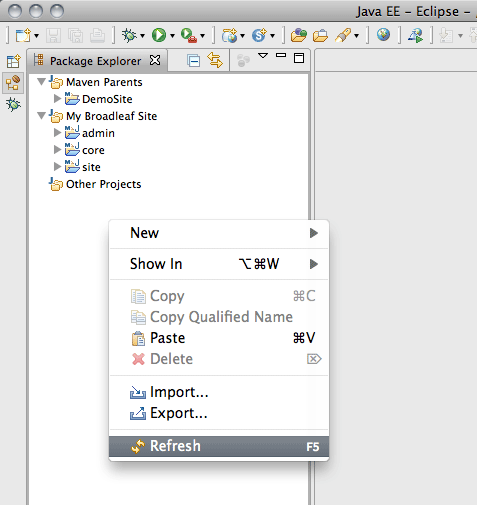The width and height of the screenshot is (477, 505).
Task: Click the New Dynamic Web Project icon
Action: 230,35
